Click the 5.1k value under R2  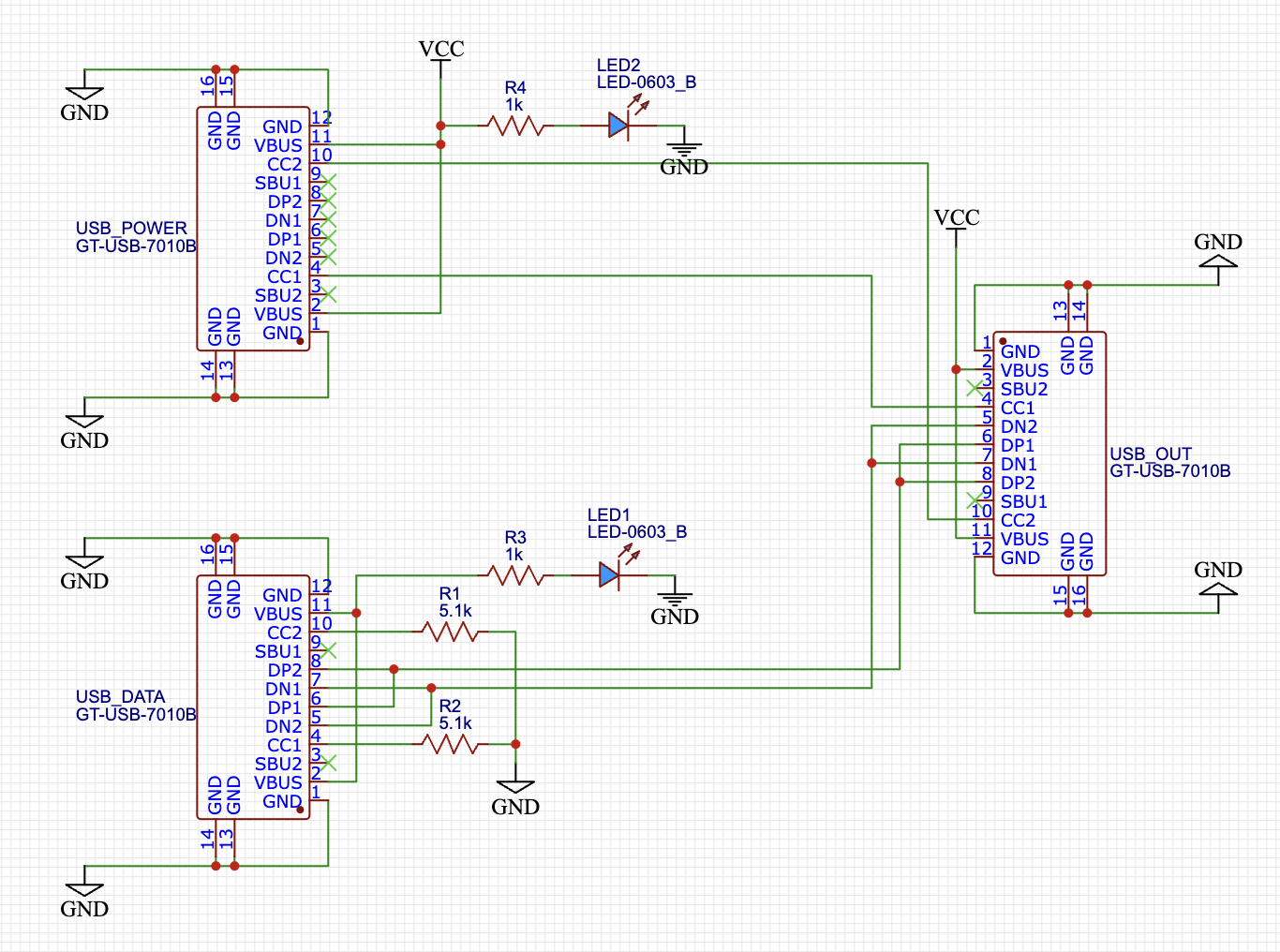(x=455, y=723)
